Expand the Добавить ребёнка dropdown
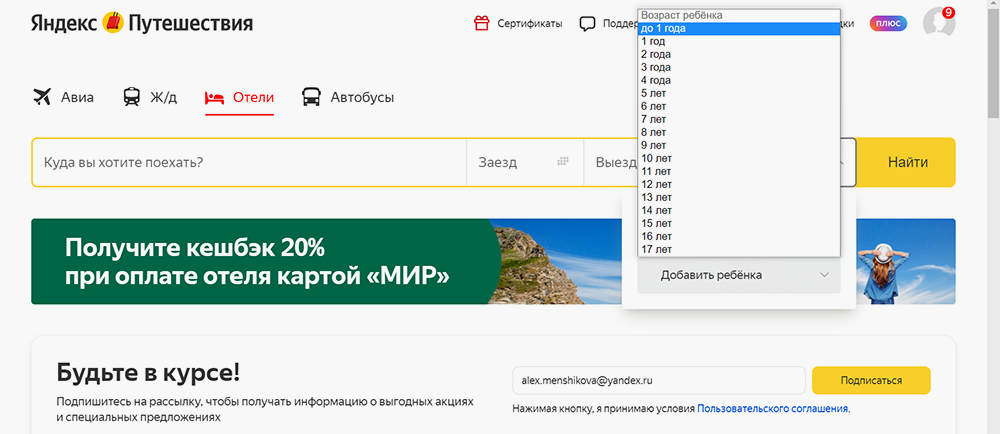The image size is (1000, 434). click(739, 275)
